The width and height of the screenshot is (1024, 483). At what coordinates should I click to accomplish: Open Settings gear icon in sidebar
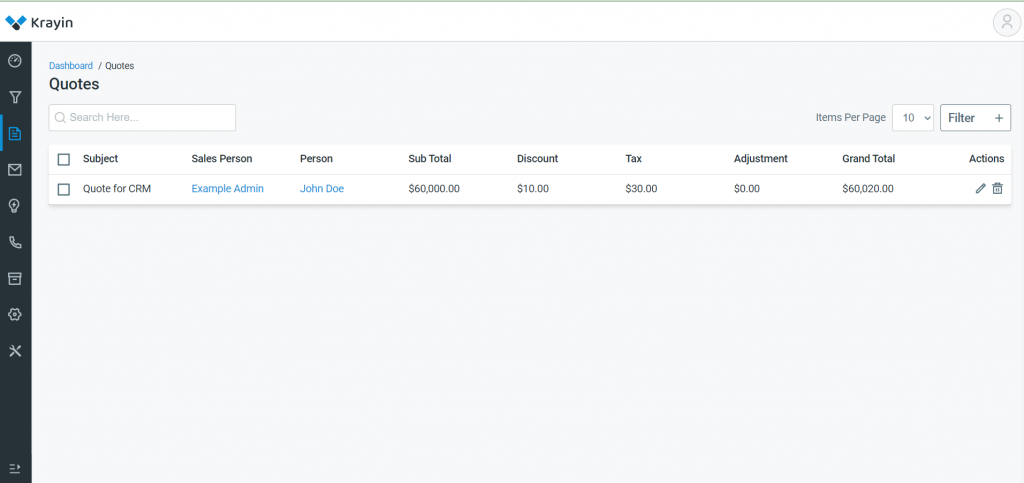click(x=15, y=315)
